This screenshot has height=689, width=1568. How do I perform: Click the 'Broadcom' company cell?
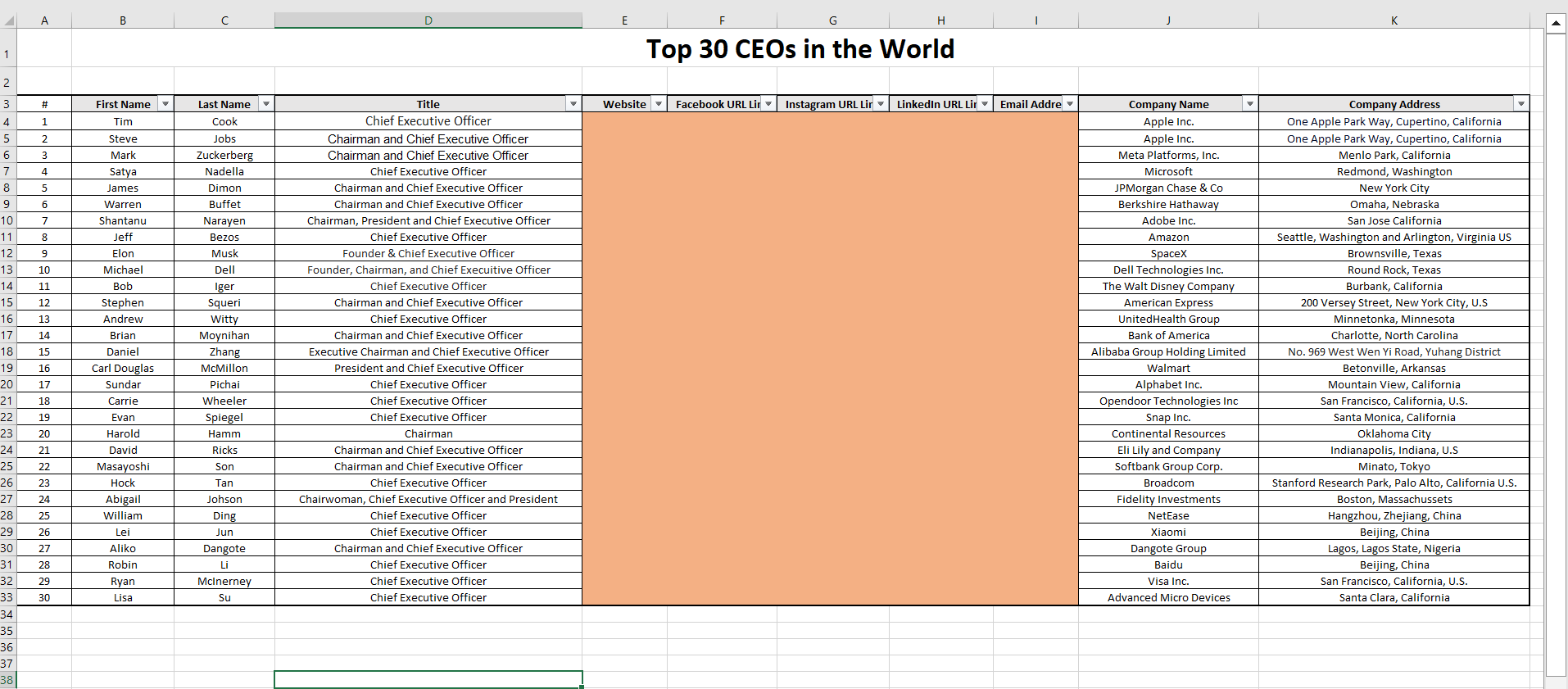tap(1168, 483)
